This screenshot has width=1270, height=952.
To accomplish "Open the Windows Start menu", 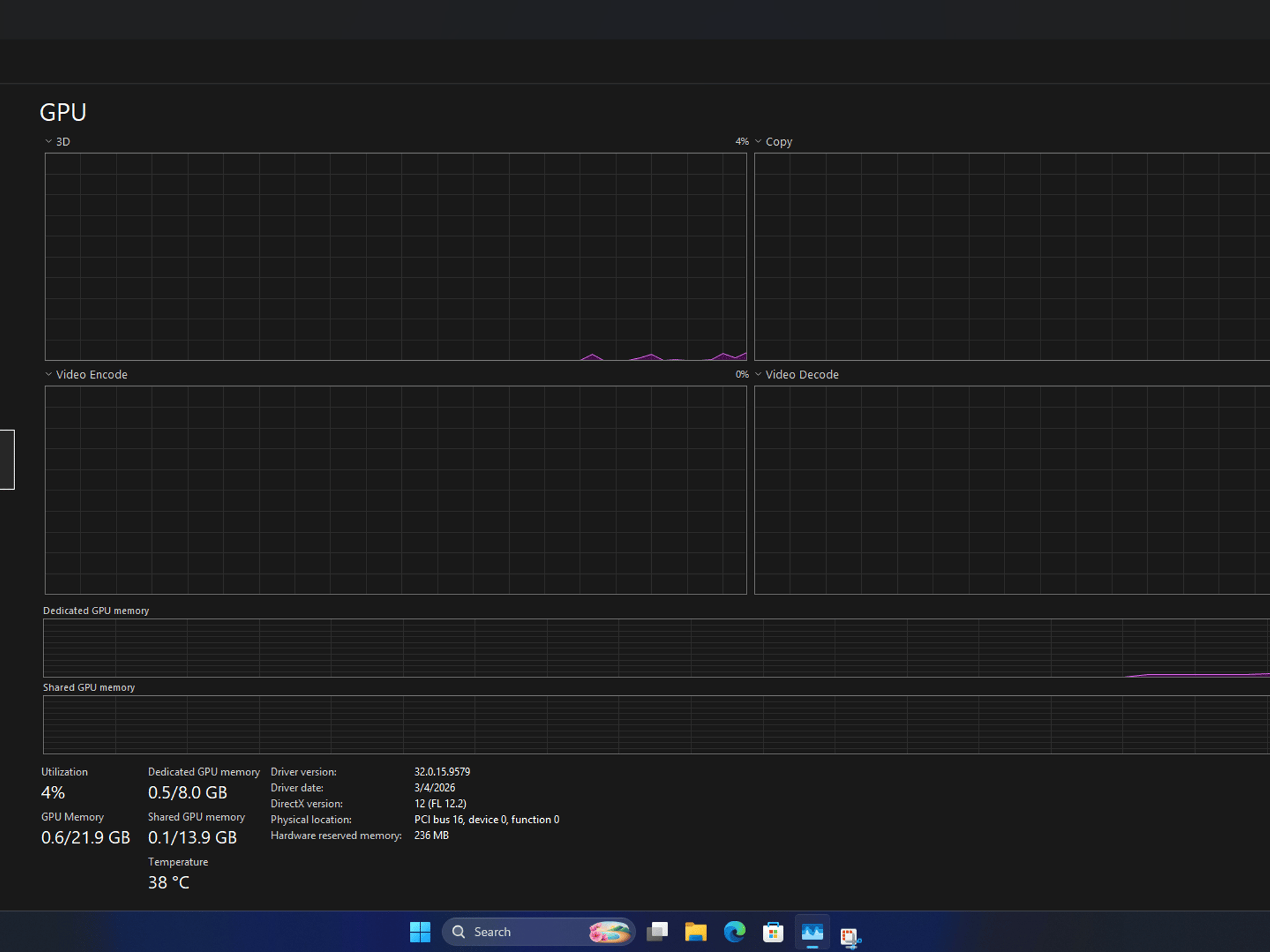I will tap(420, 932).
